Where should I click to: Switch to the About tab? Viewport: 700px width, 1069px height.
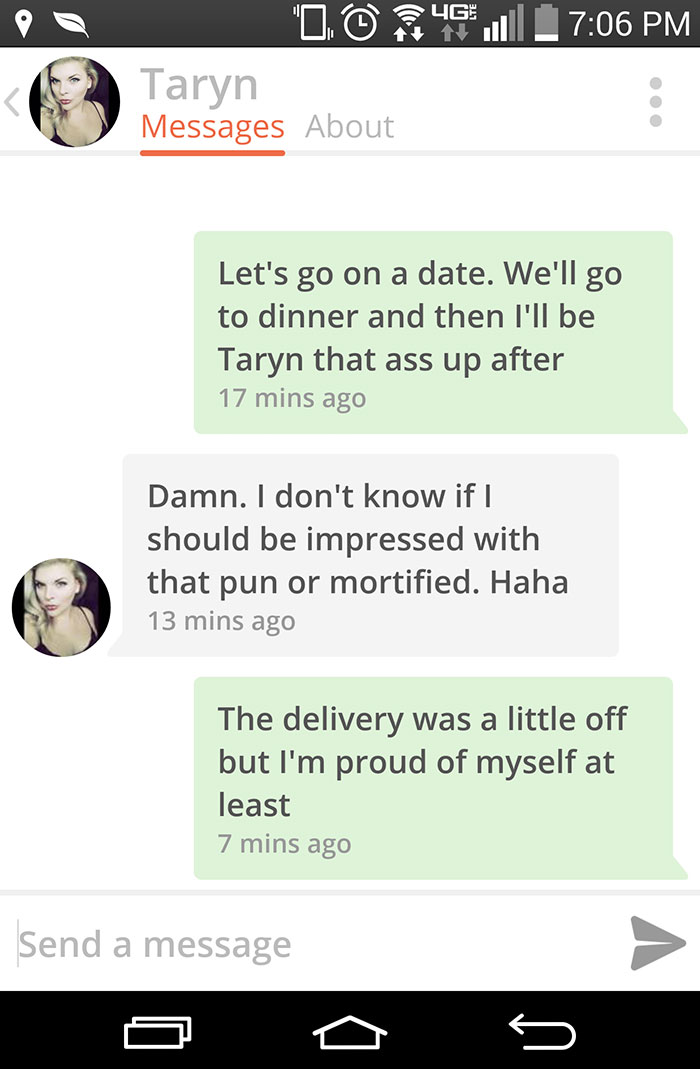point(350,127)
